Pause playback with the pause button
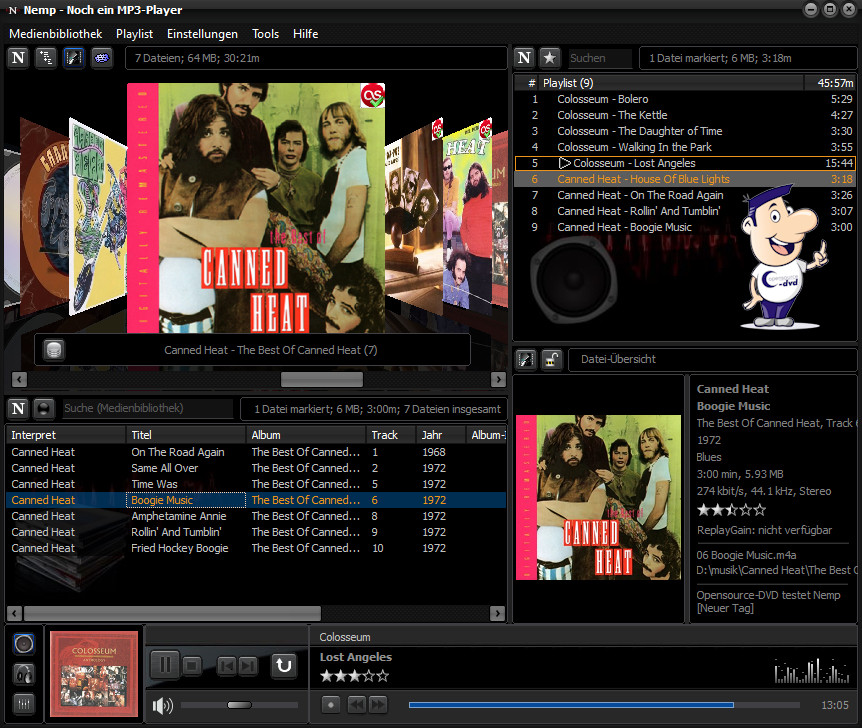The height and width of the screenshot is (728, 862). [165, 664]
